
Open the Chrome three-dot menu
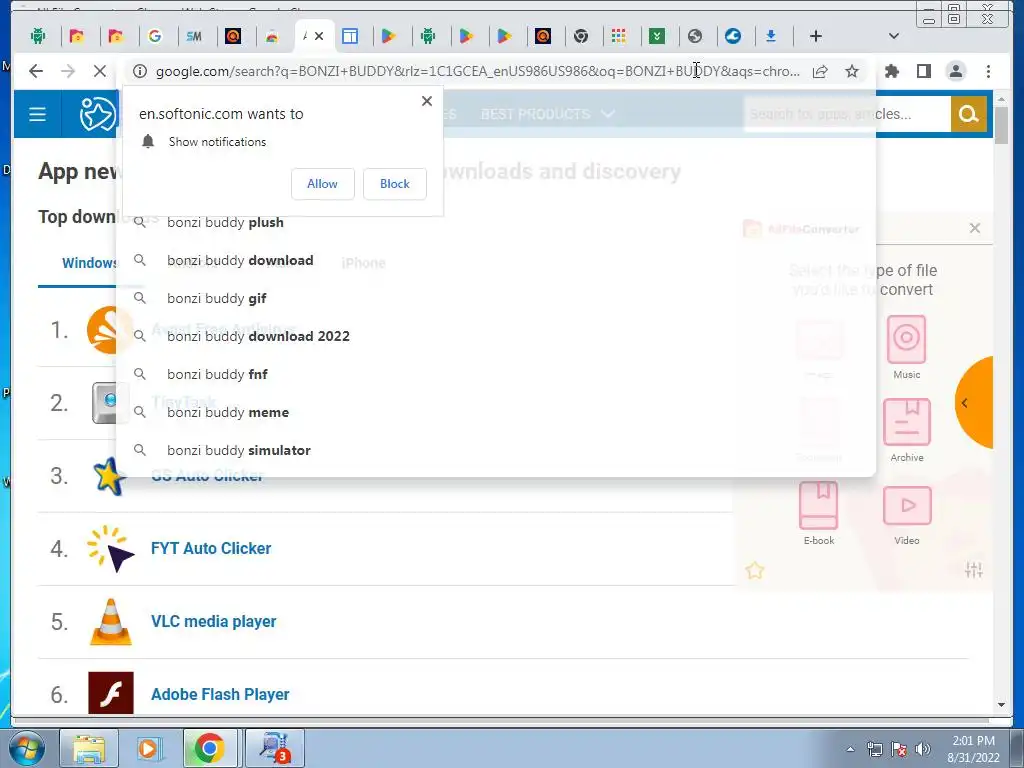[988, 71]
